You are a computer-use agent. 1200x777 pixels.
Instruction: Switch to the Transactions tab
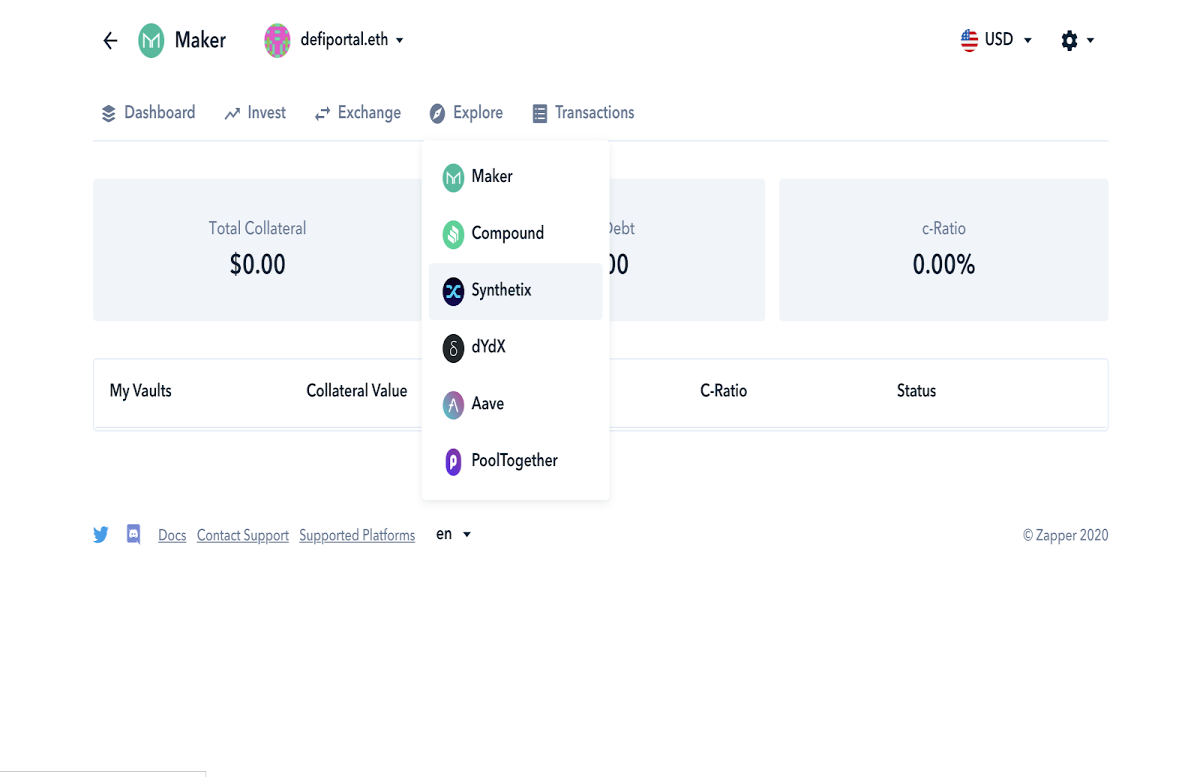[x=583, y=113]
